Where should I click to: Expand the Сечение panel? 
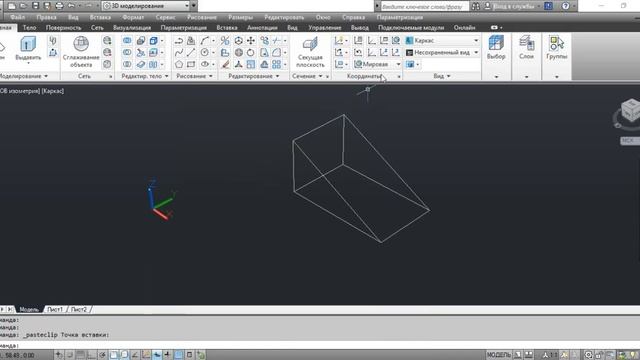pyautogui.click(x=307, y=76)
